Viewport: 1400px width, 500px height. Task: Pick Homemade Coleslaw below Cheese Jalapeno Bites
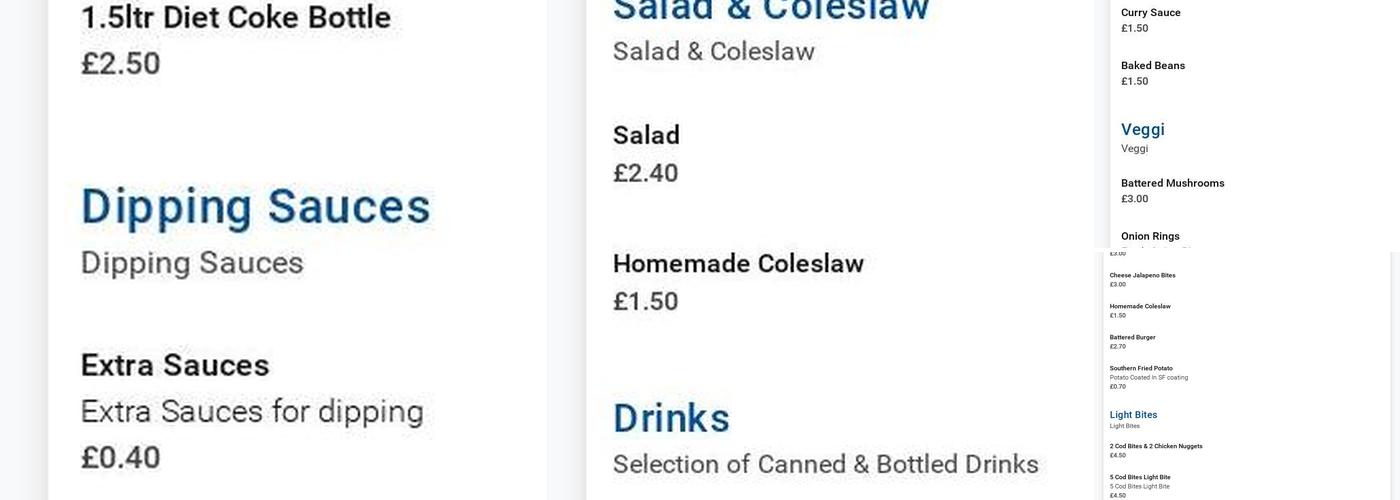(1139, 306)
